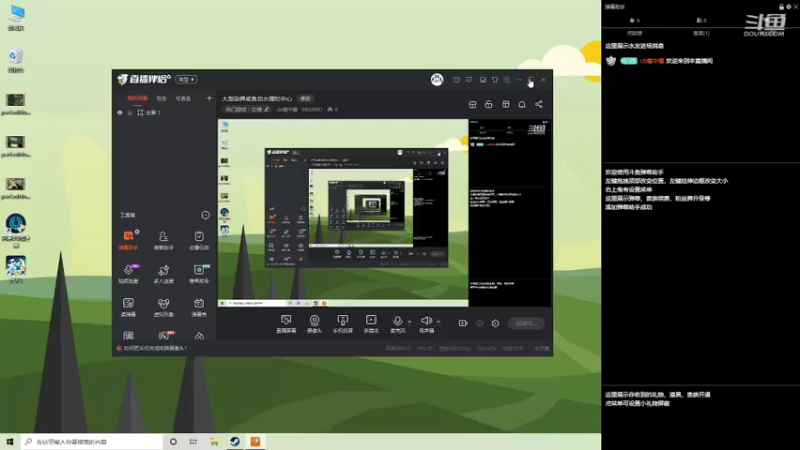Open settings gear in danmaku helper panel

pos(788,7)
